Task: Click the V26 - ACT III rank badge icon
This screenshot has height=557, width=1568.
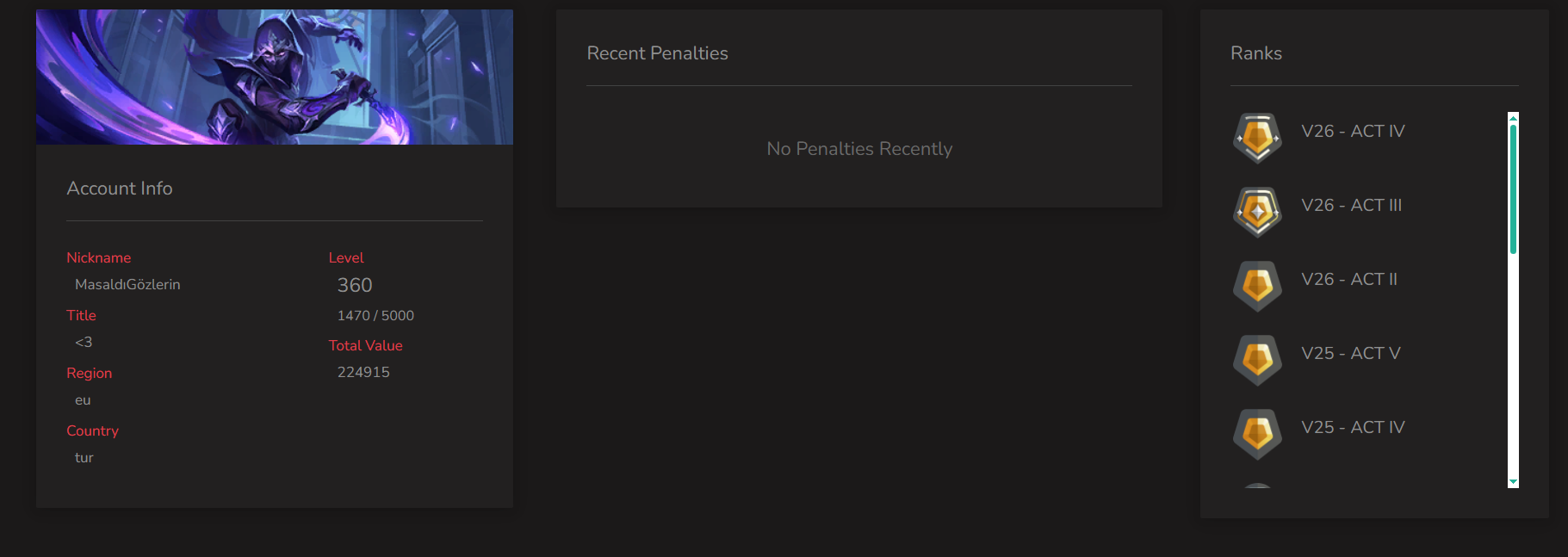Action: pyautogui.click(x=1257, y=212)
